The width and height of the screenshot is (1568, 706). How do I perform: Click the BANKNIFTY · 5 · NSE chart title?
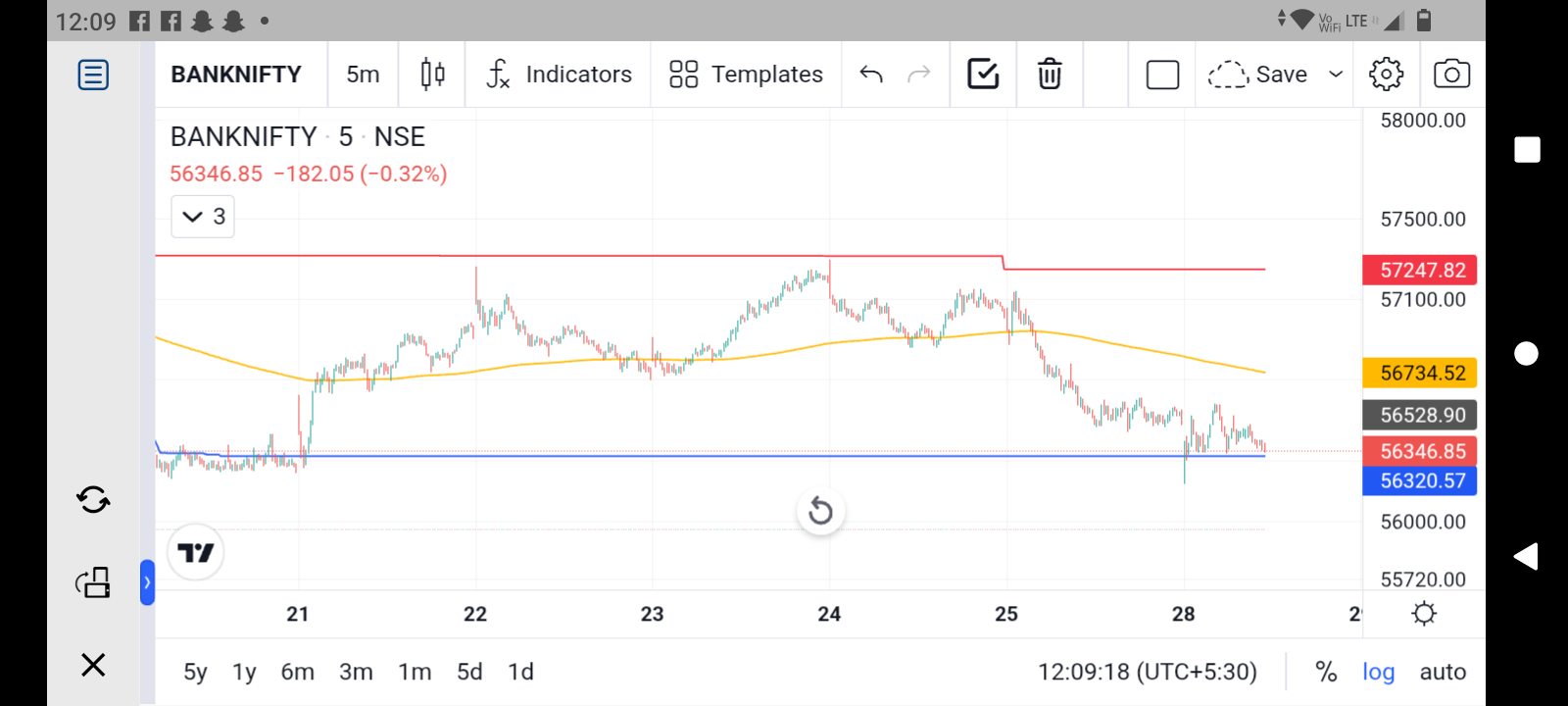[298, 136]
